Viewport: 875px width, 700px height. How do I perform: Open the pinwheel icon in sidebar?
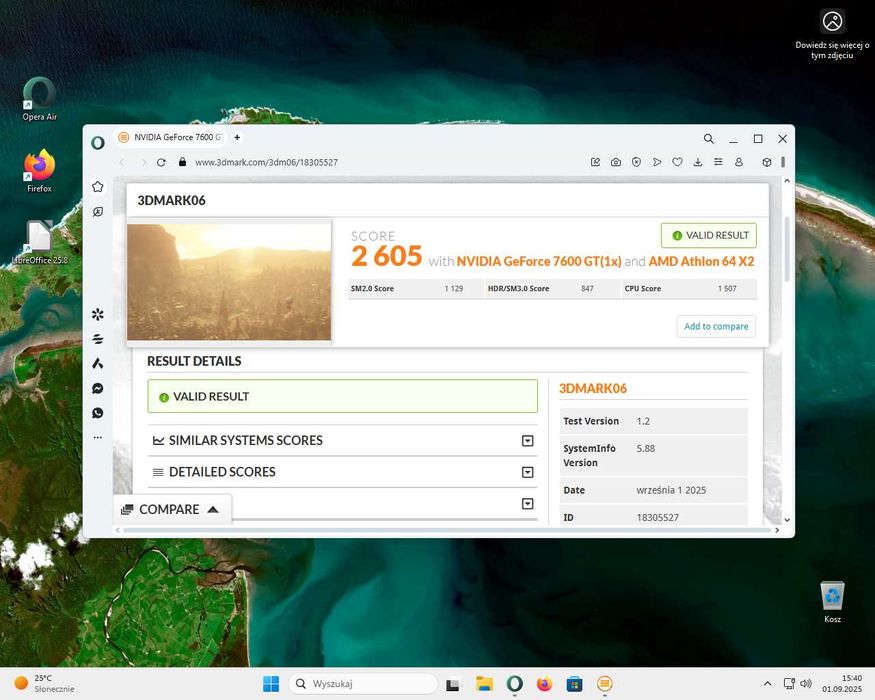pos(98,314)
